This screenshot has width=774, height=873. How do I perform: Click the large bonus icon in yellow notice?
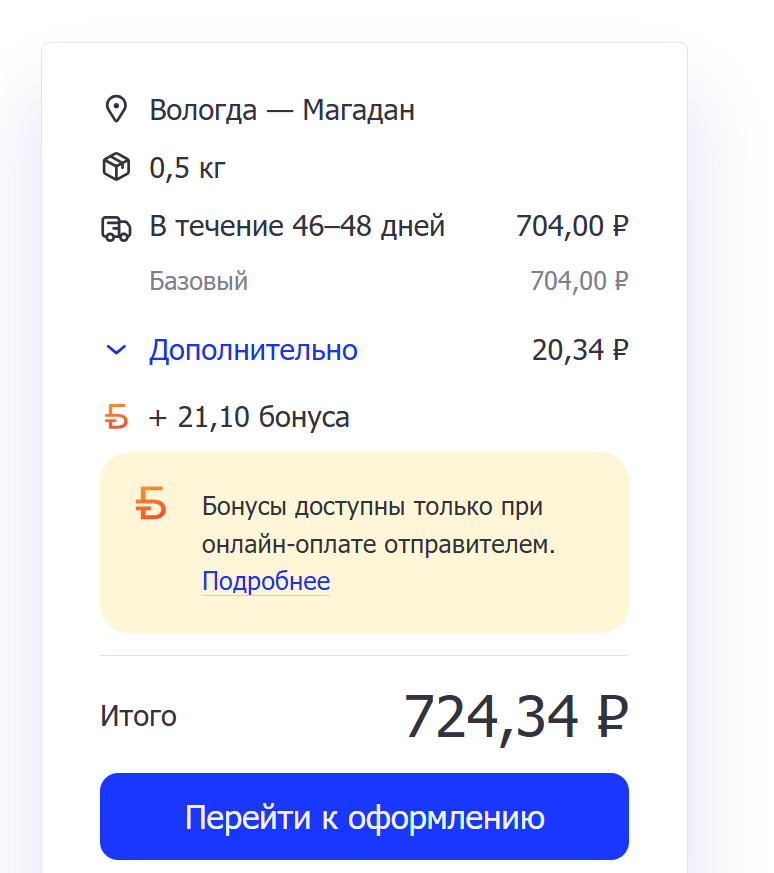coord(151,503)
